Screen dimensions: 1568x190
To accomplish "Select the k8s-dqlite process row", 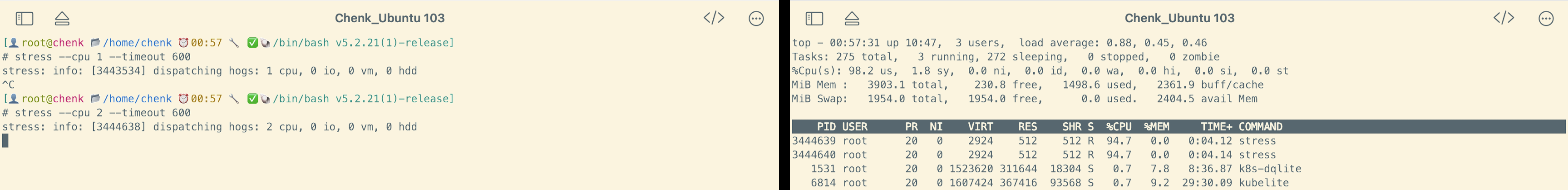I will [x=1035, y=169].
